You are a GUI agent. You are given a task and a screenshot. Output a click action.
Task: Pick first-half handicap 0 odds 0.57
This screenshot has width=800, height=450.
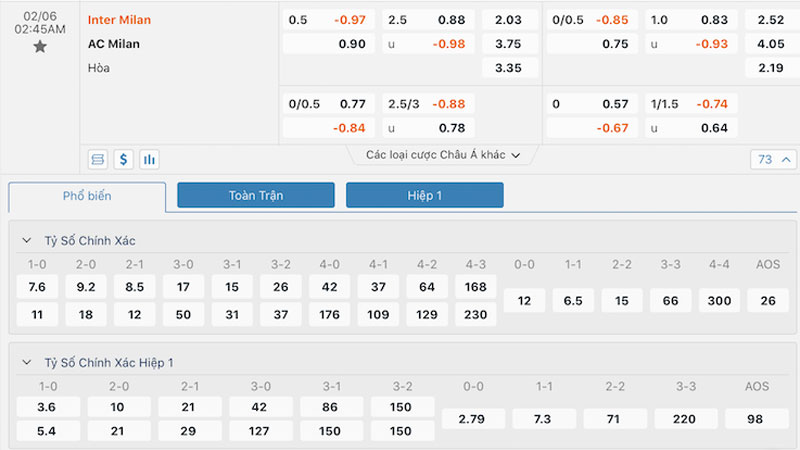point(592,104)
